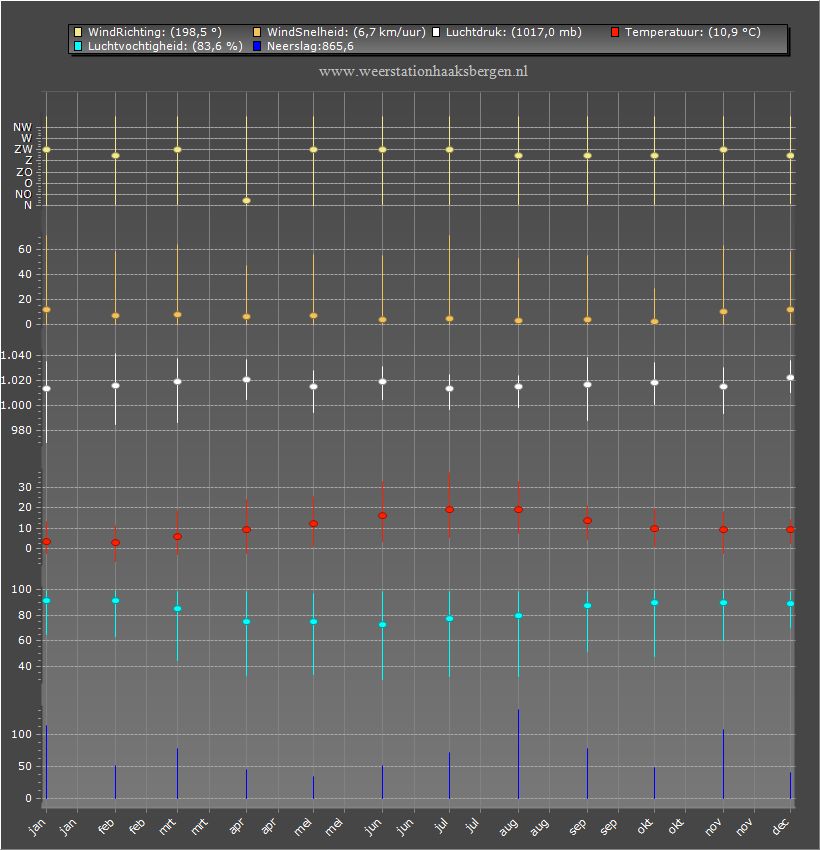Click the September air pressure white marker
Viewport: 820px width, 850px height.
(x=587, y=385)
